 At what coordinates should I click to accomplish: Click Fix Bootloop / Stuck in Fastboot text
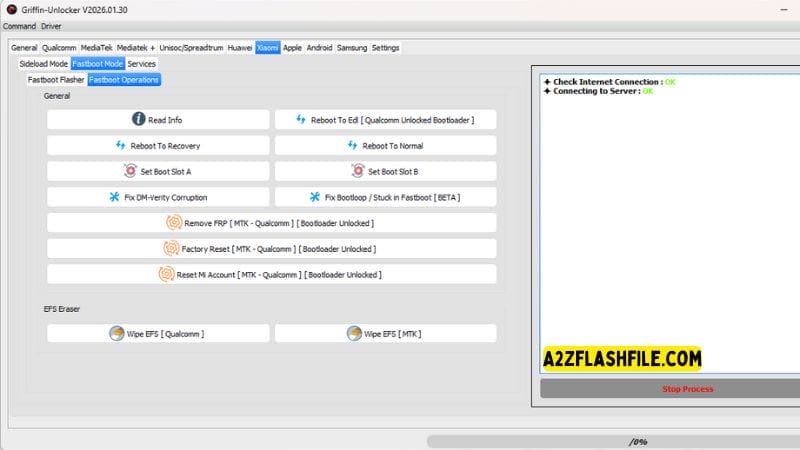tap(392, 197)
